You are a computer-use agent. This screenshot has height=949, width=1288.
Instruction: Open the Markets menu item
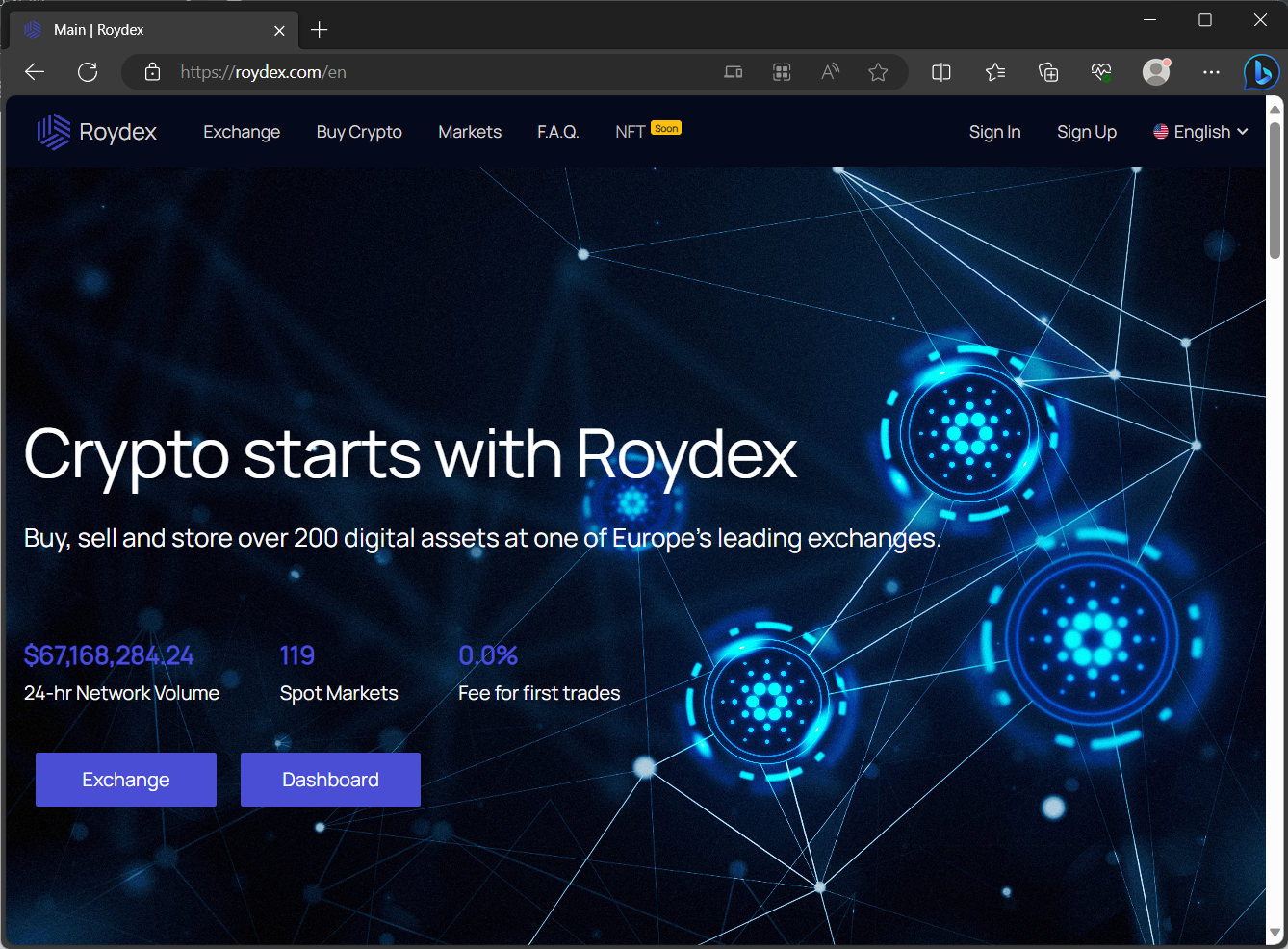coord(470,132)
